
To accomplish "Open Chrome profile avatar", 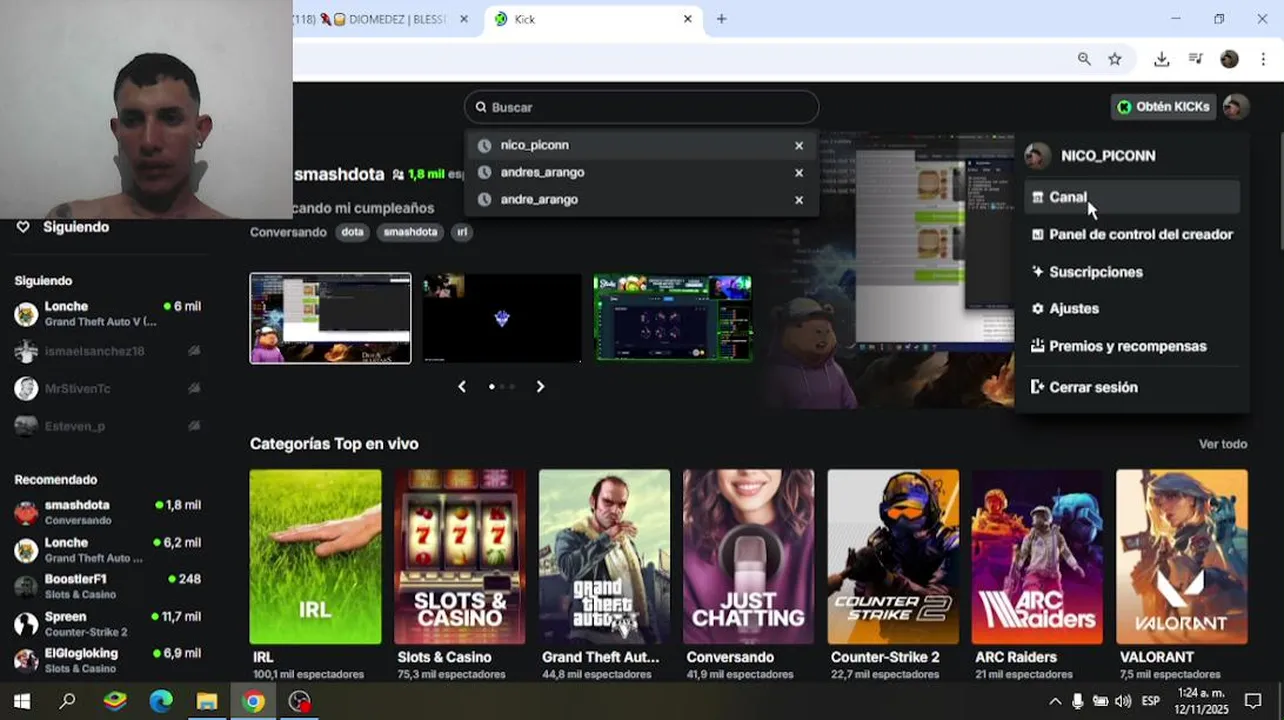I will coord(1230,59).
